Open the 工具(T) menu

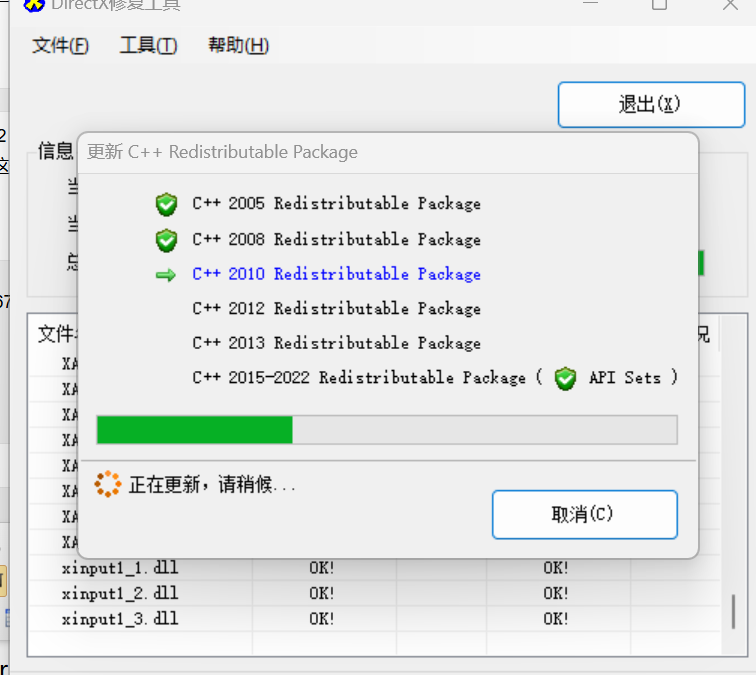(x=148, y=45)
